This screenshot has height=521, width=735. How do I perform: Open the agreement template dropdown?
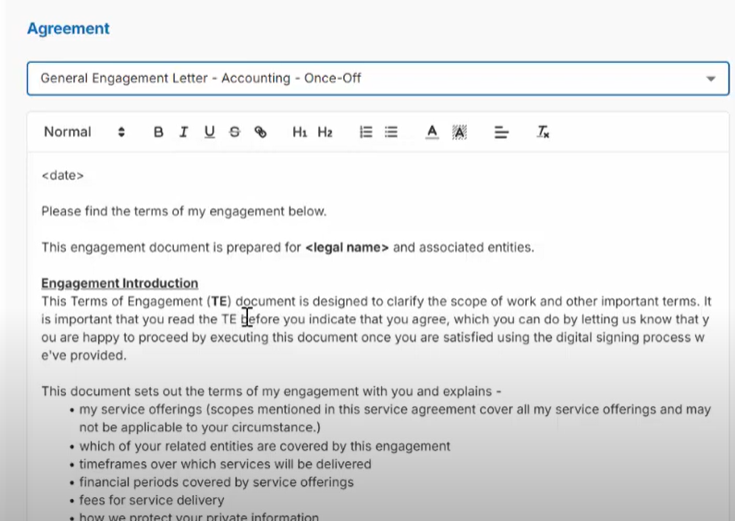[378, 78]
